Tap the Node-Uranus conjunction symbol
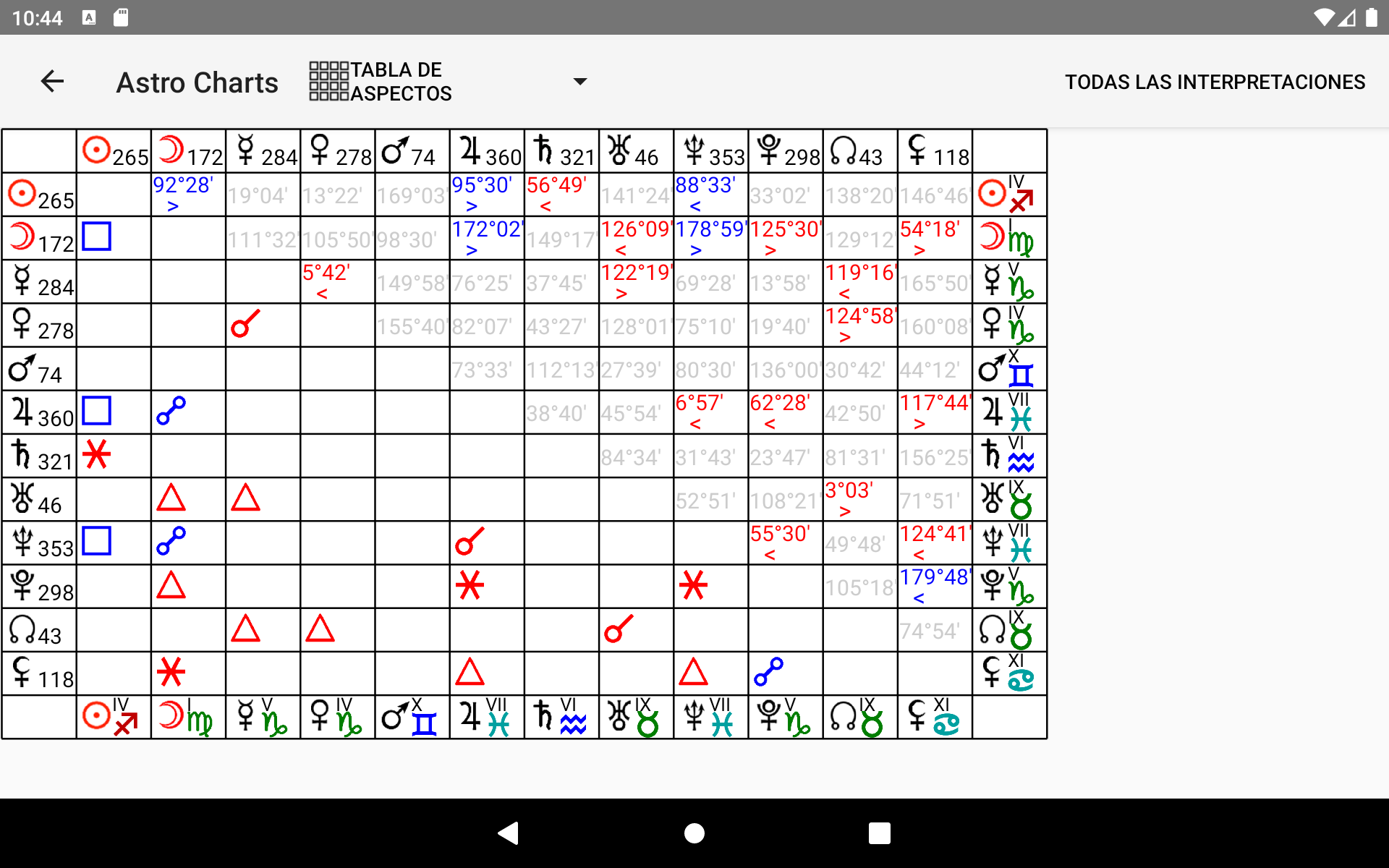This screenshot has width=1389, height=868. coord(619,629)
